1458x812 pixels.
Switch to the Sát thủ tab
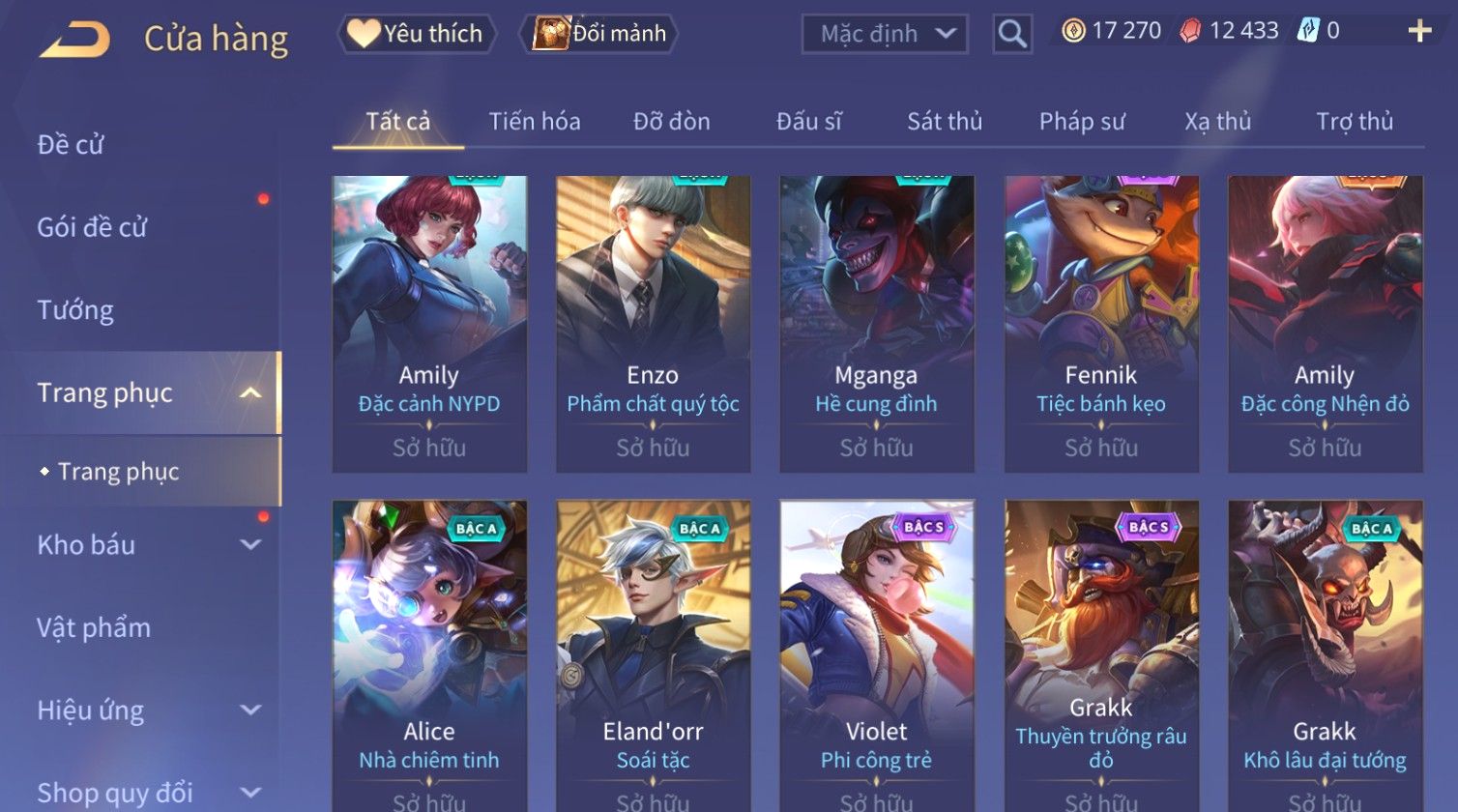[x=945, y=122]
